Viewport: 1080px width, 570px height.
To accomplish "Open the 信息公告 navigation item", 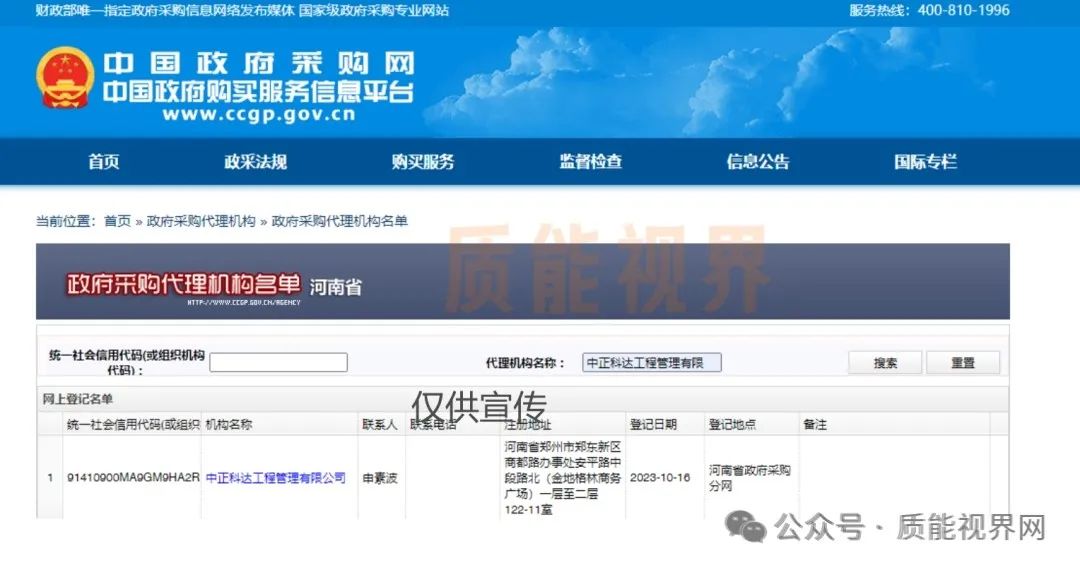I will (x=758, y=162).
